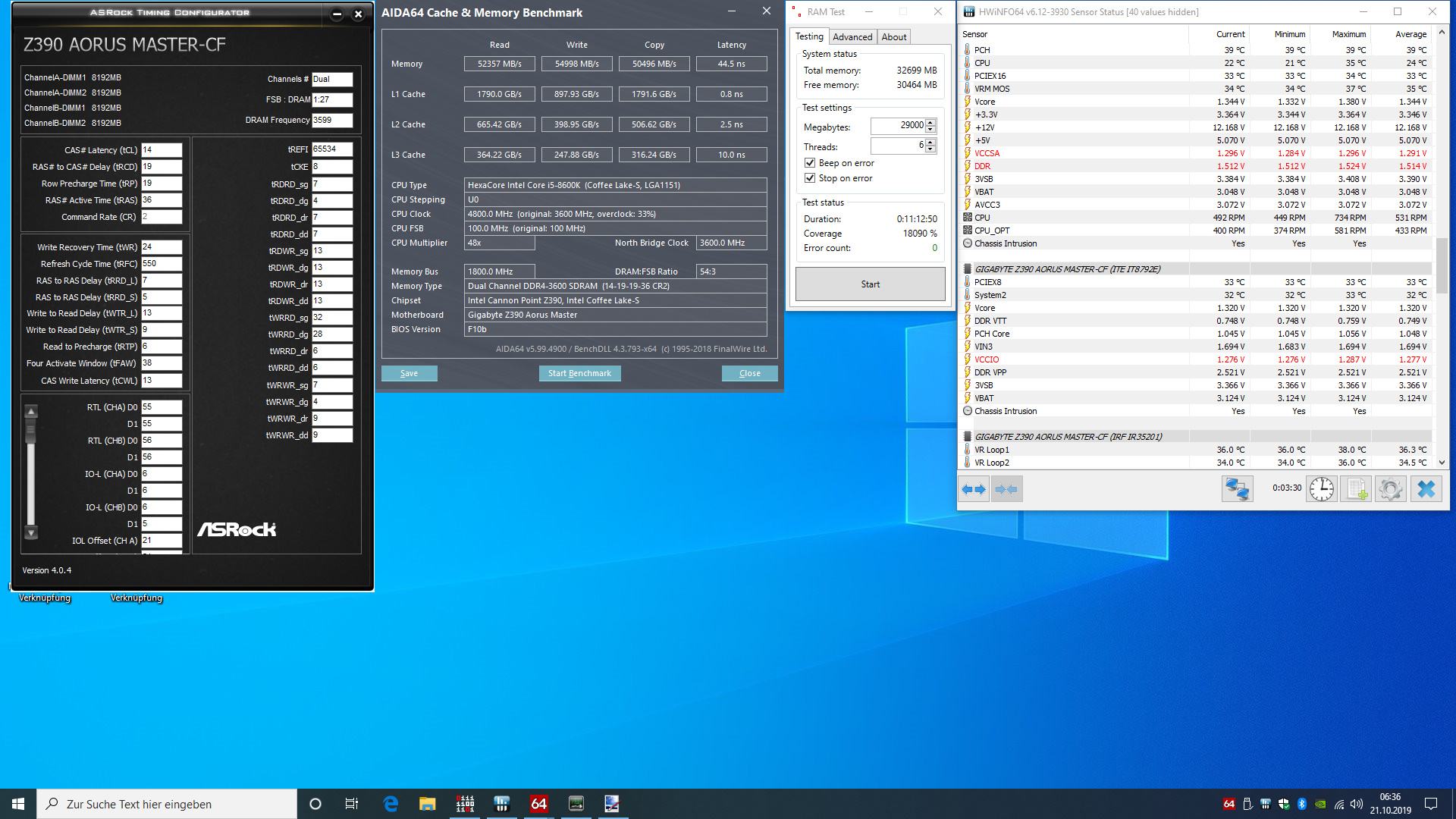1456x819 pixels.
Task: Click HWiNFO expand columns arrows button
Action: 974,489
